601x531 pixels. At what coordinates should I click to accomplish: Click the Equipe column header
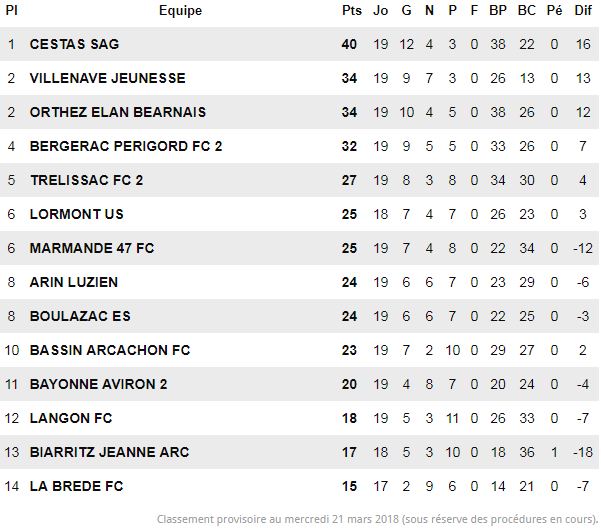(x=181, y=11)
